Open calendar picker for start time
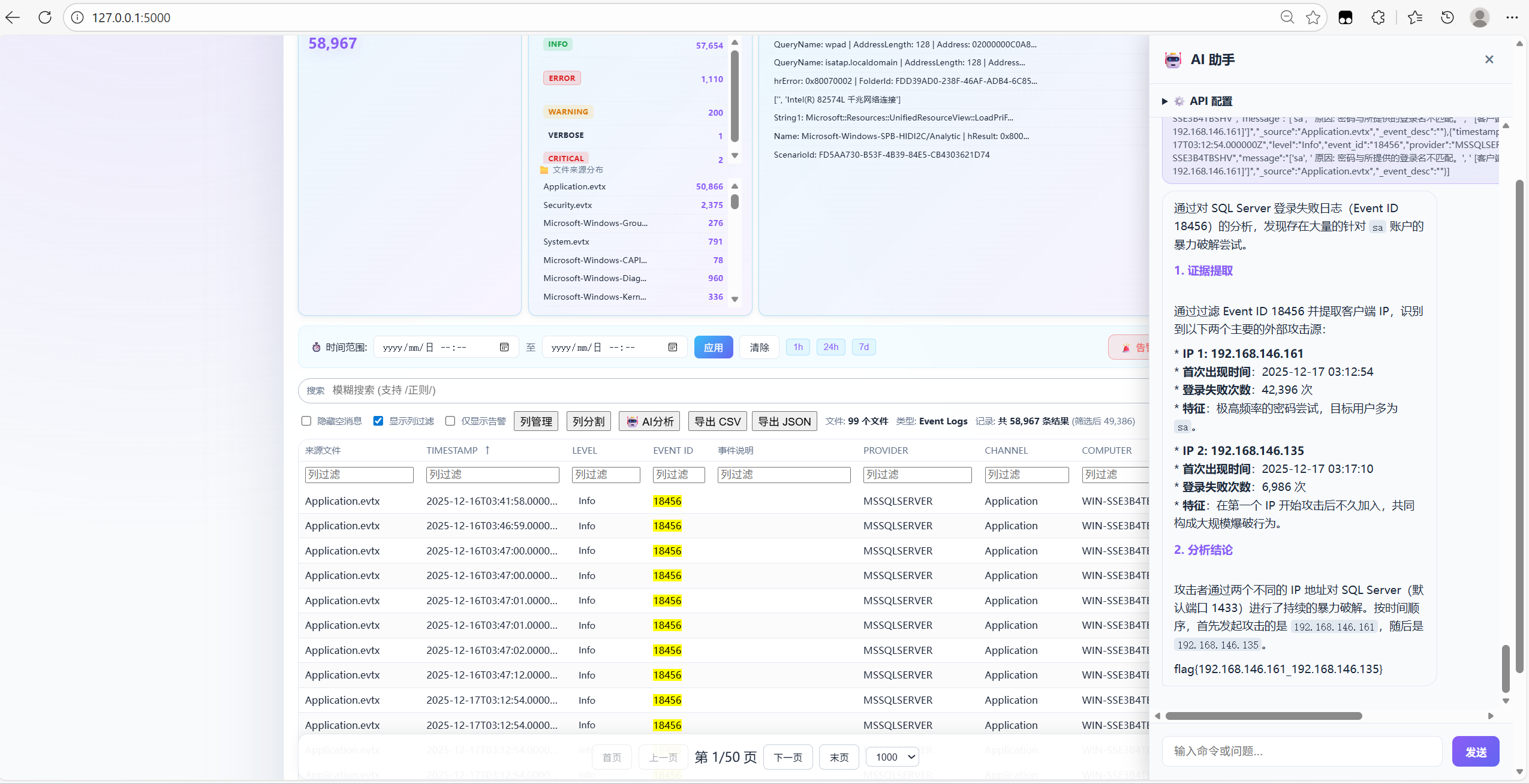This screenshot has height=784, width=1529. 504,347
